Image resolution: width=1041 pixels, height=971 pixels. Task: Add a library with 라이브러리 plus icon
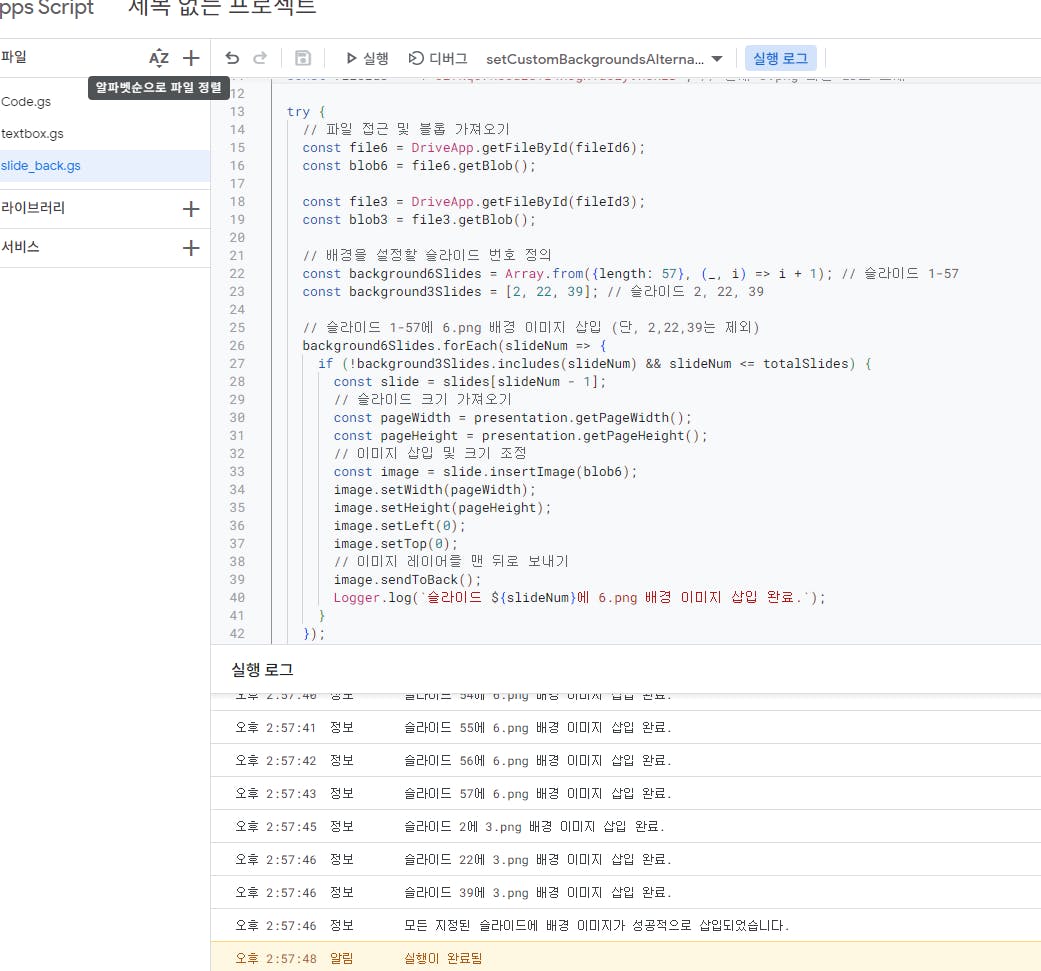(x=191, y=209)
